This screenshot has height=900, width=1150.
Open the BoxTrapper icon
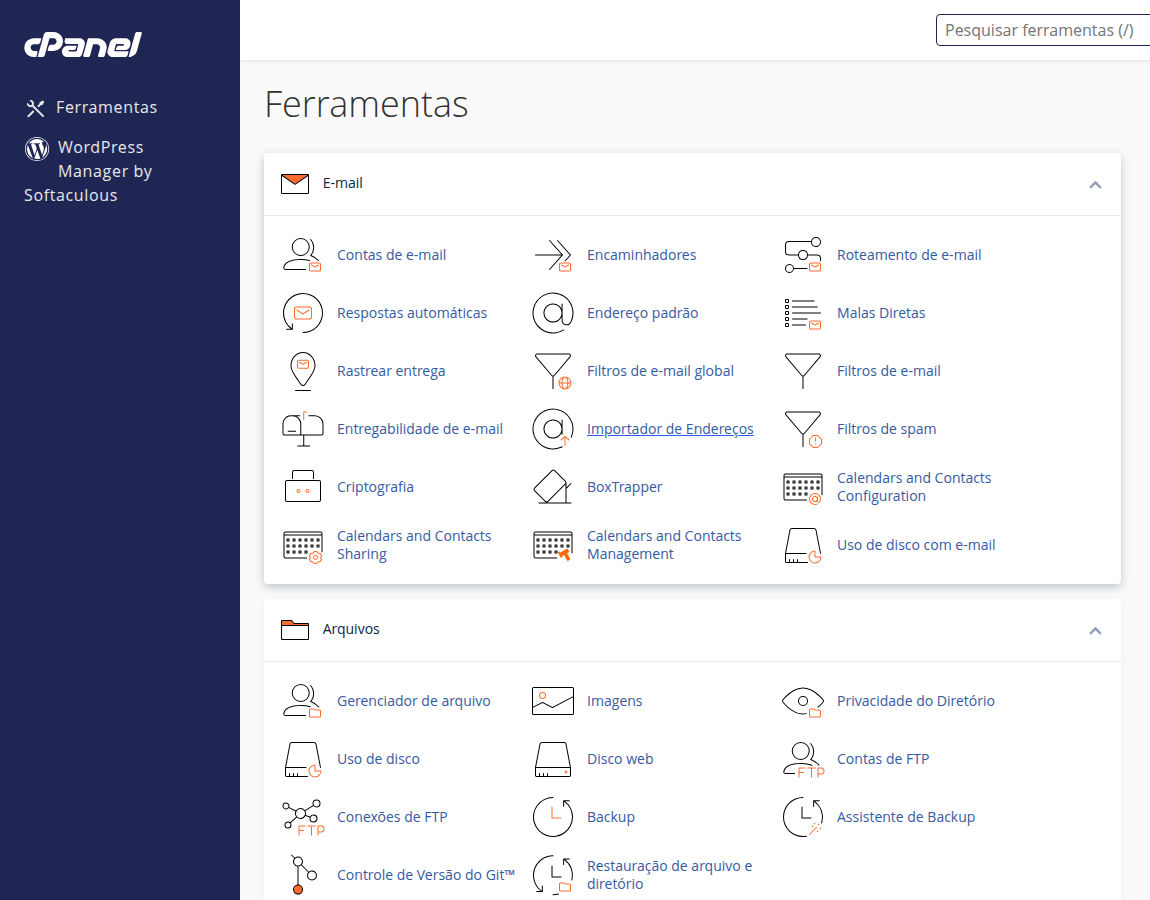pyautogui.click(x=553, y=487)
